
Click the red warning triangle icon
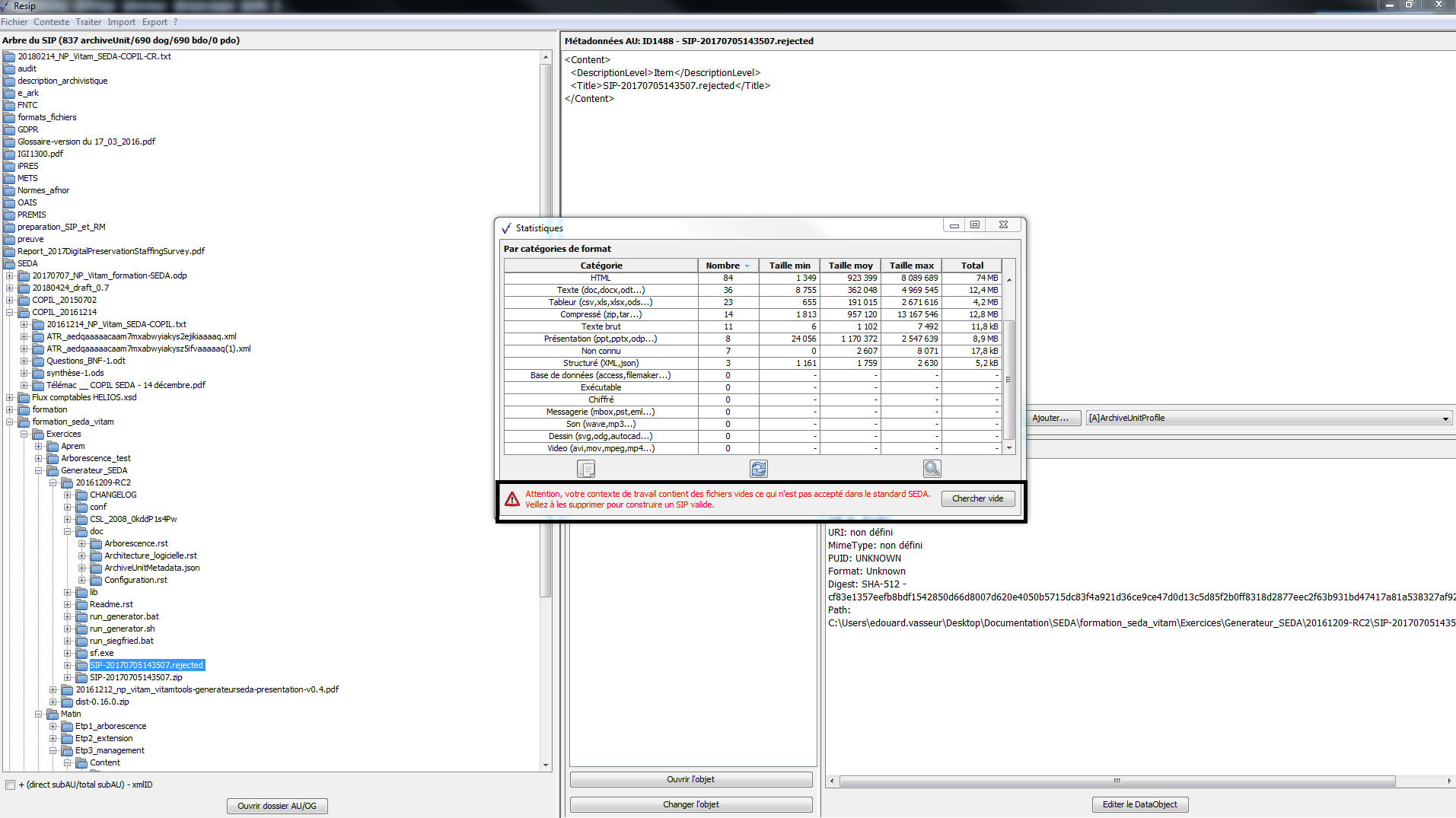pos(512,499)
